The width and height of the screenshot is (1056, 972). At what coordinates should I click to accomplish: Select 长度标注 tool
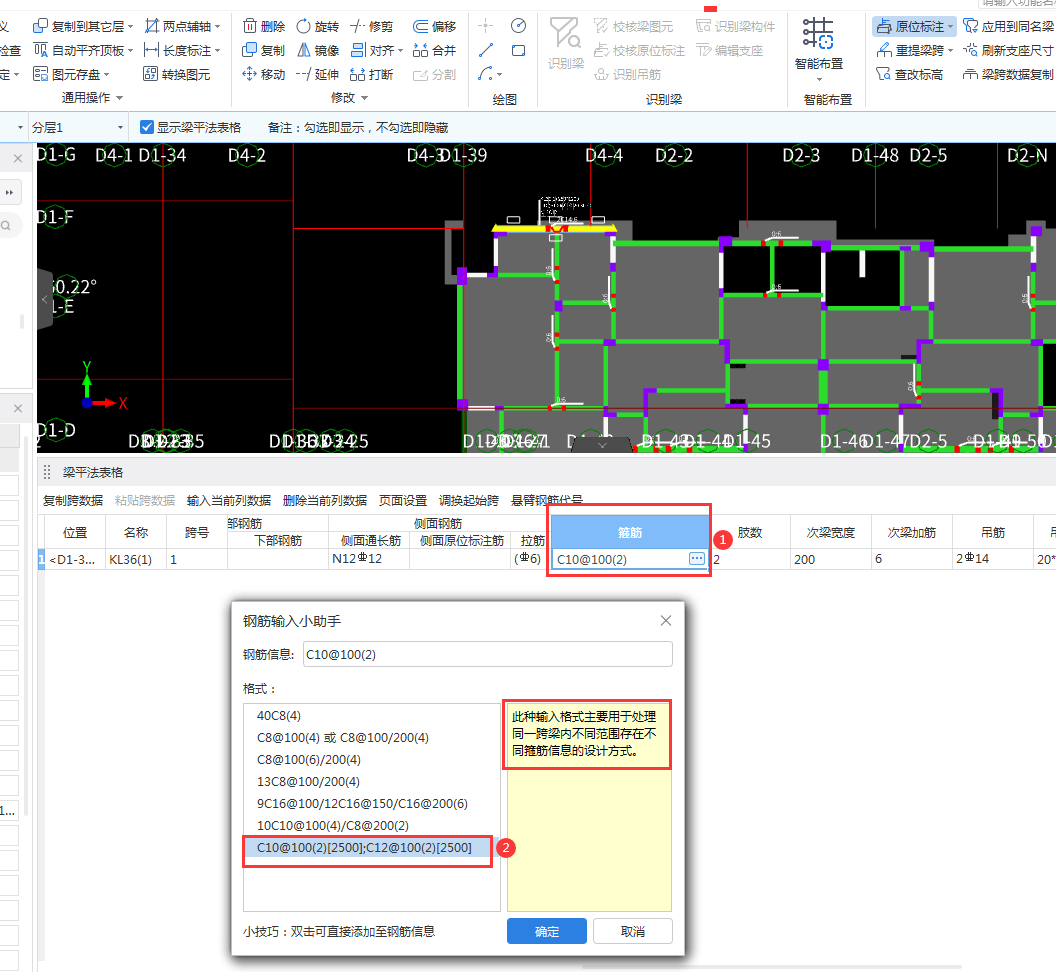pyautogui.click(x=182, y=51)
